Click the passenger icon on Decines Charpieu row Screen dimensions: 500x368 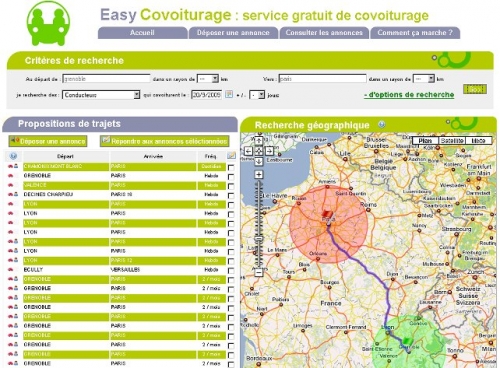[x=16, y=194]
